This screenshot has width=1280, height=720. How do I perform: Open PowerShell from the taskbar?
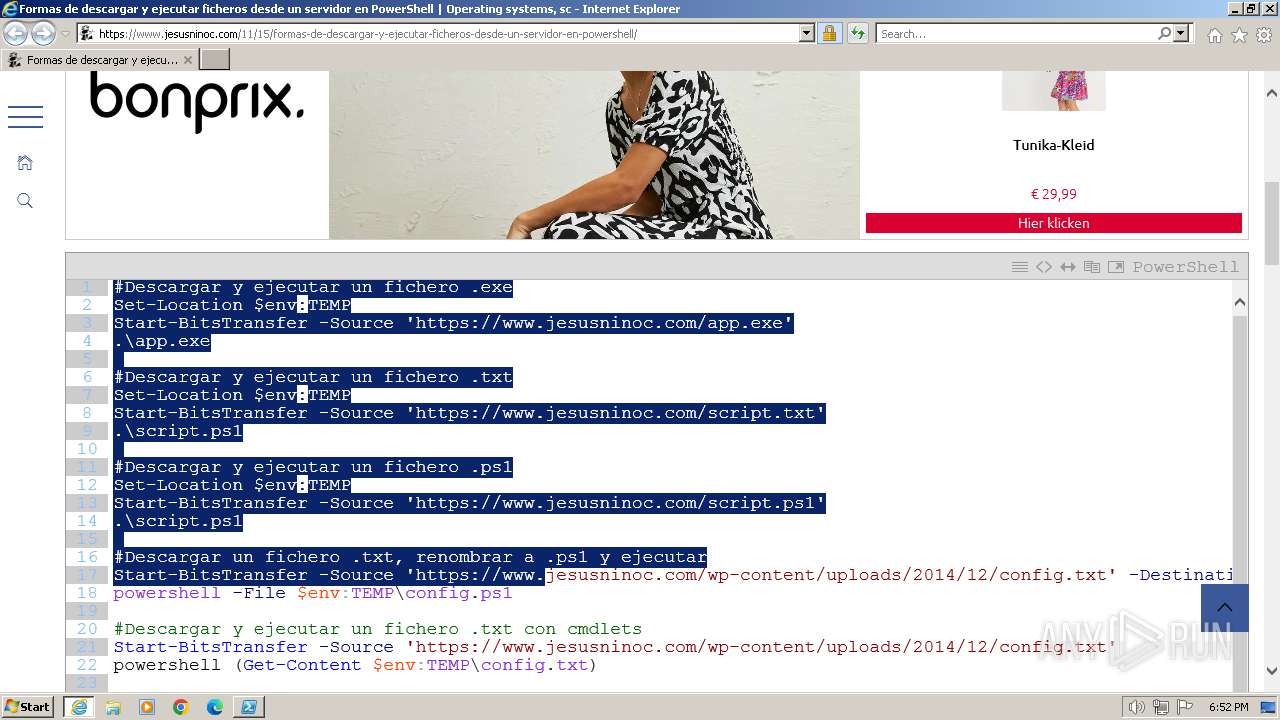pyautogui.click(x=248, y=707)
